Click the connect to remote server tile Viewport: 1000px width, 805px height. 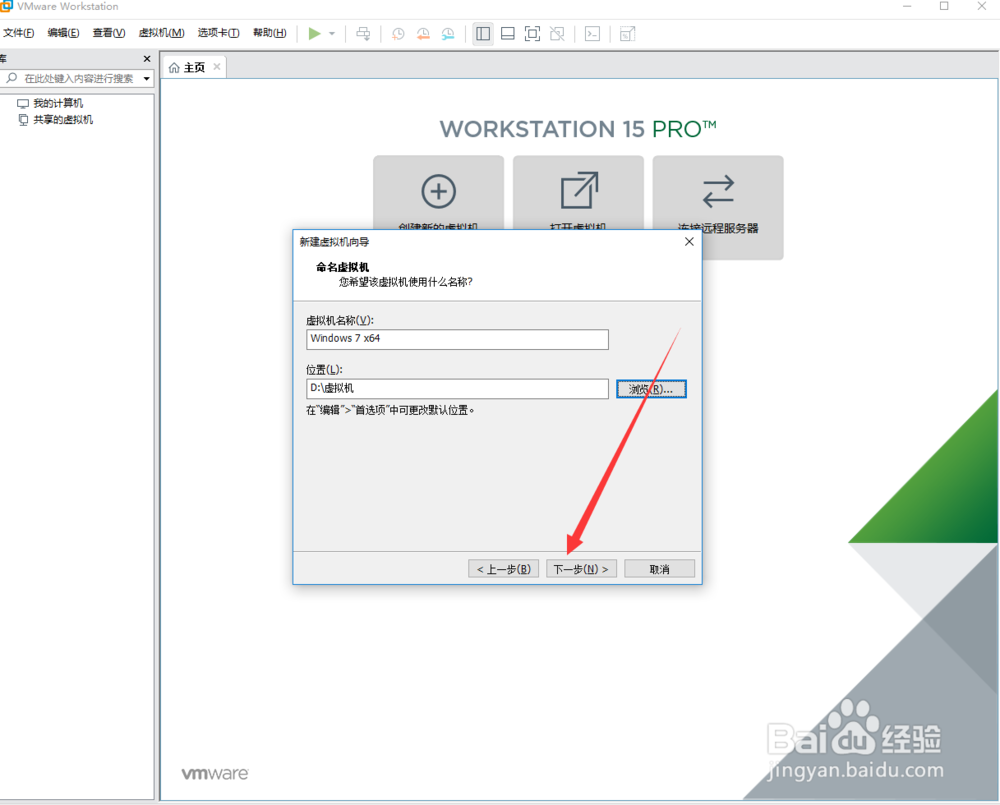point(718,207)
